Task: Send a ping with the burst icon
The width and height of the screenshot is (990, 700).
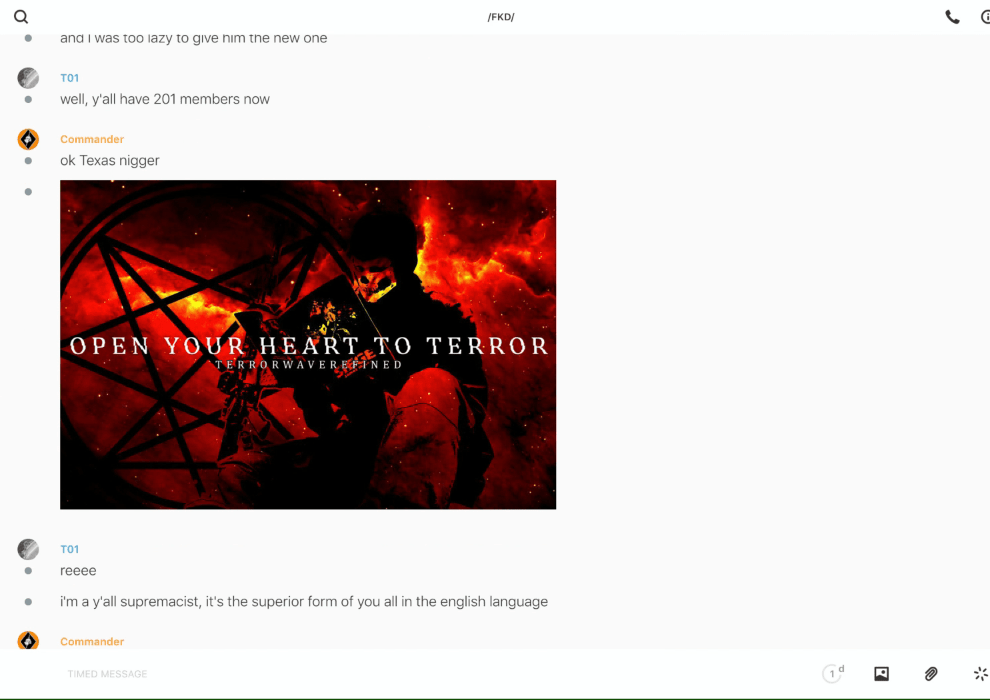Action: click(980, 674)
